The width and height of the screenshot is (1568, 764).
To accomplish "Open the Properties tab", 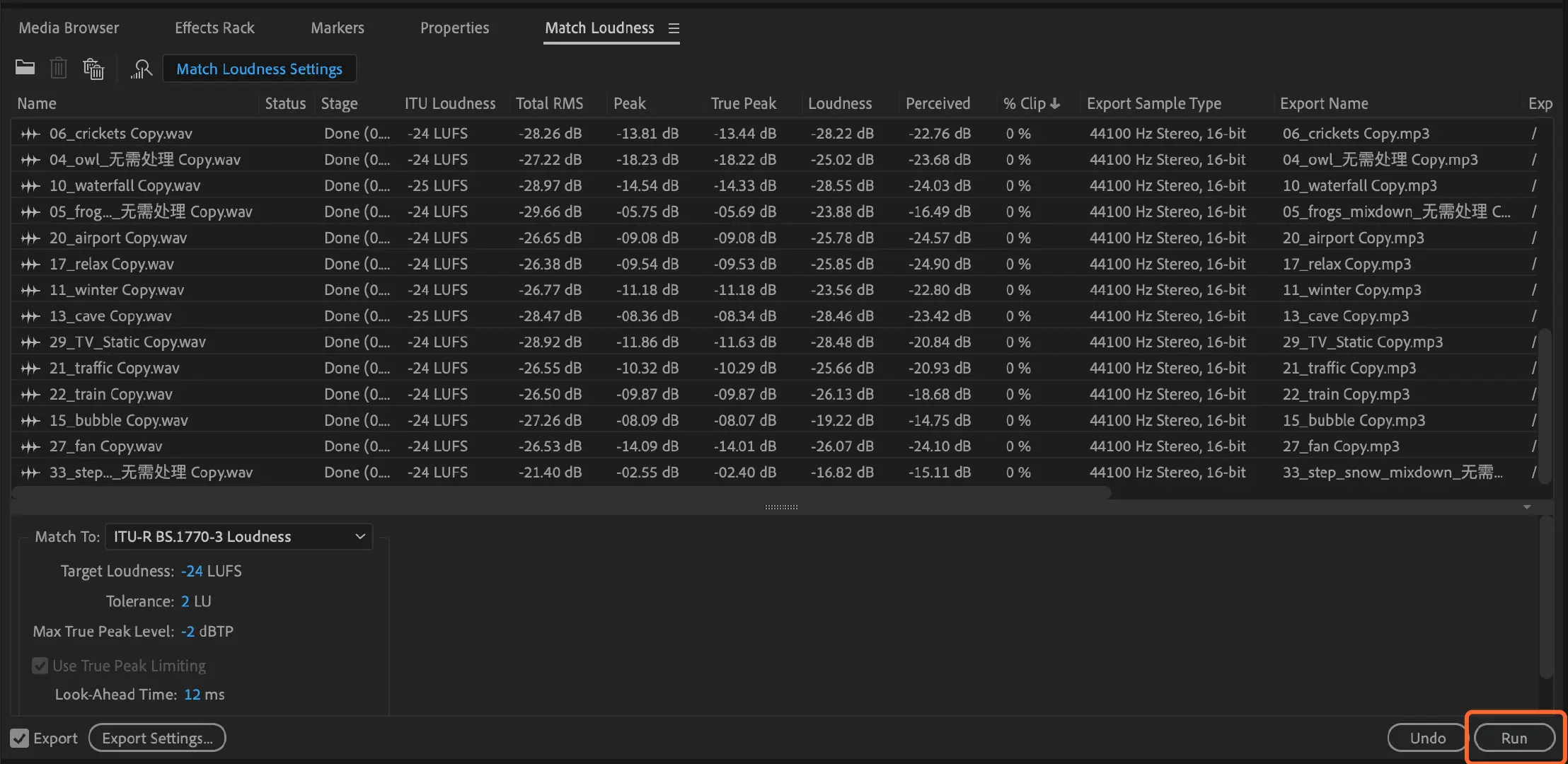I will point(454,28).
